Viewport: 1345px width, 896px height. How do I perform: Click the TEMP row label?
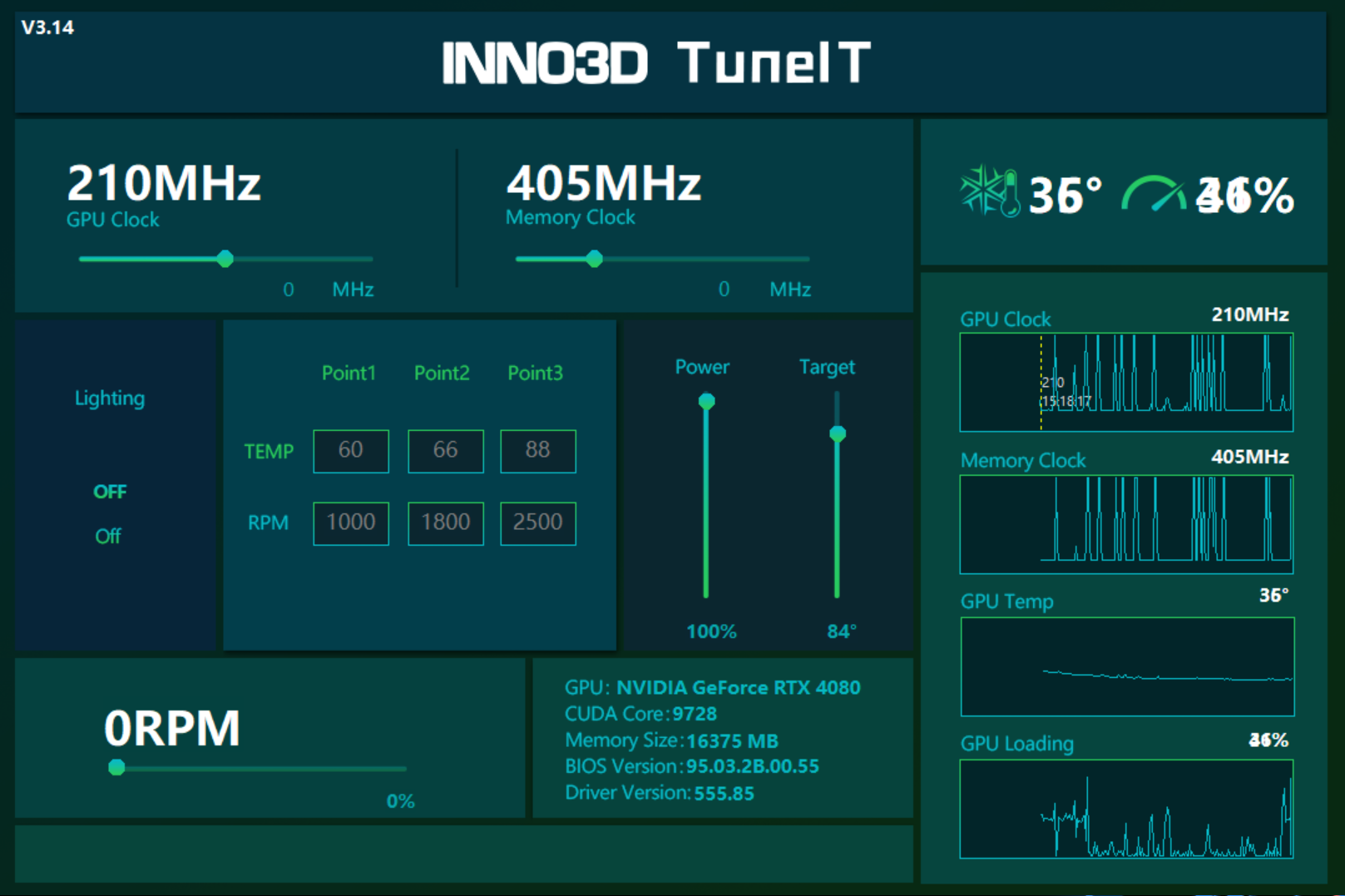[269, 452]
